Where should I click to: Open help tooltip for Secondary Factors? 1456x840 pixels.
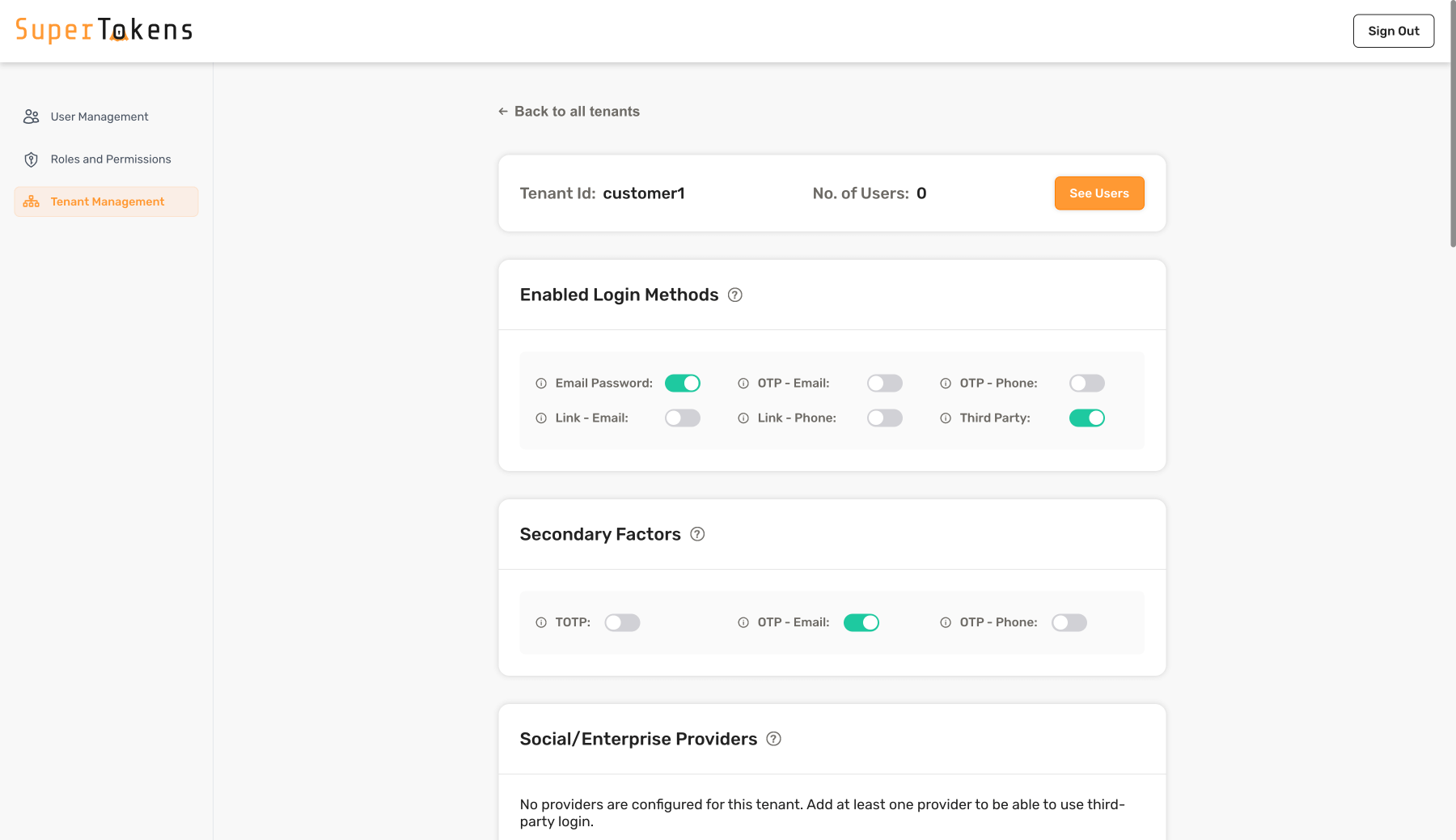coord(698,534)
